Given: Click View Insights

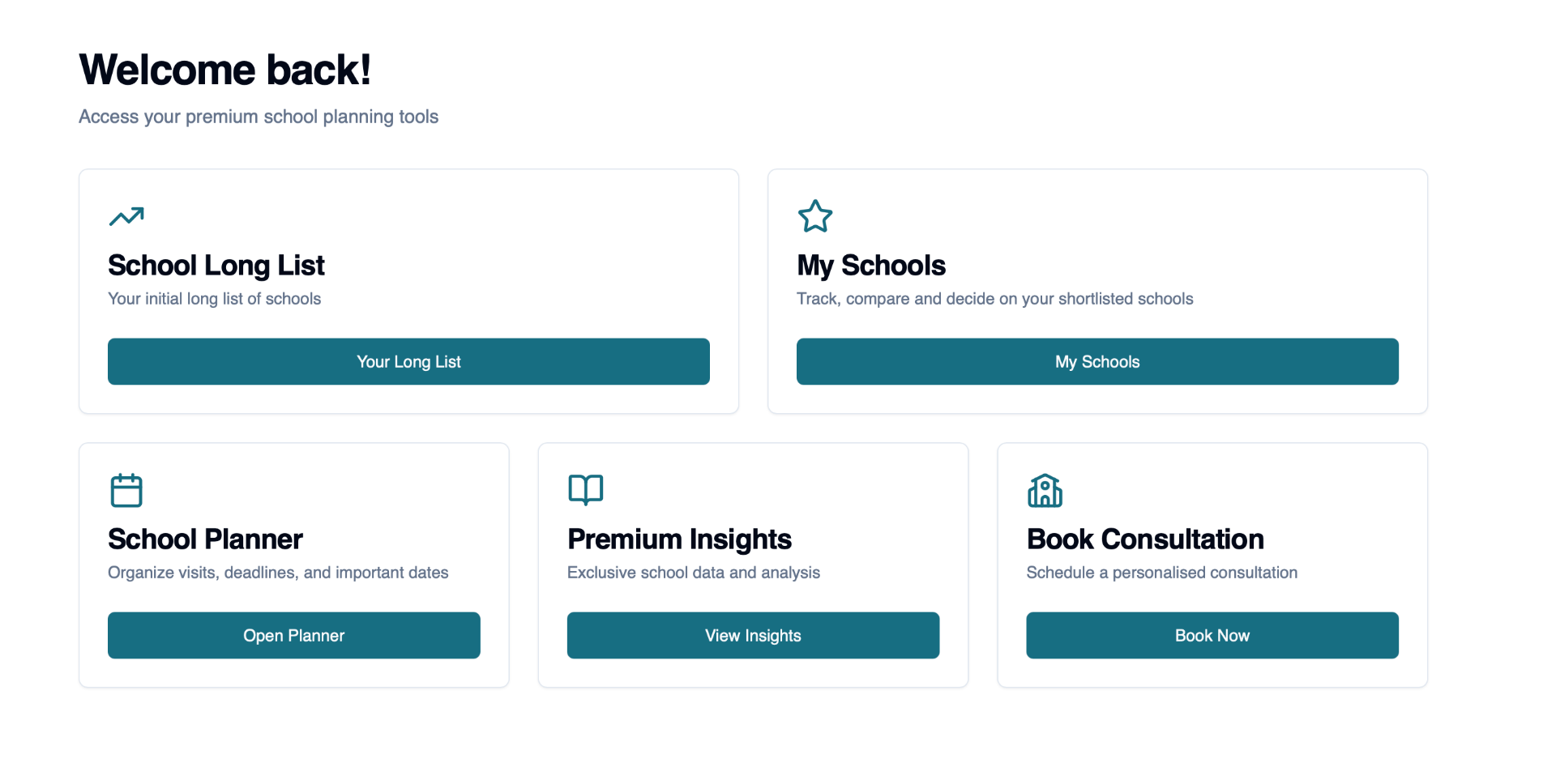Looking at the screenshot, I should coord(753,635).
